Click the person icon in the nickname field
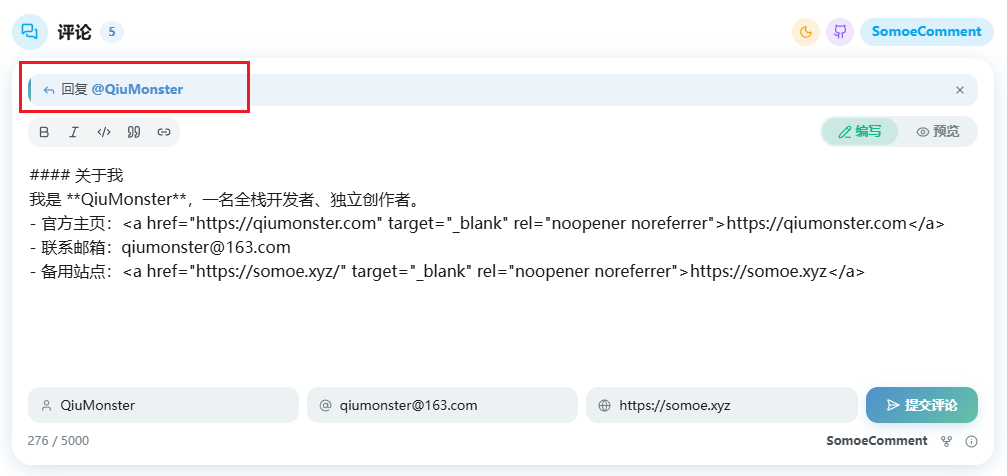This screenshot has width=1007, height=476. click(x=46, y=405)
